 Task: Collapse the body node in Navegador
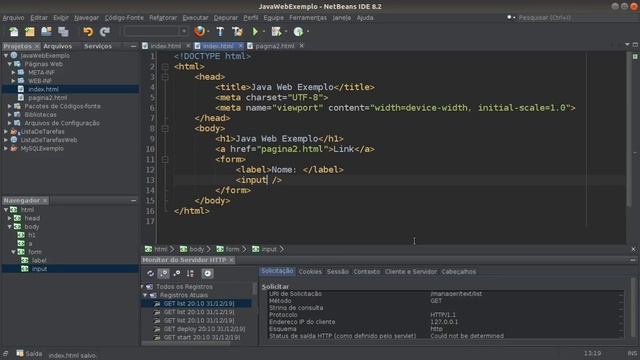pyautogui.click(x=9, y=227)
